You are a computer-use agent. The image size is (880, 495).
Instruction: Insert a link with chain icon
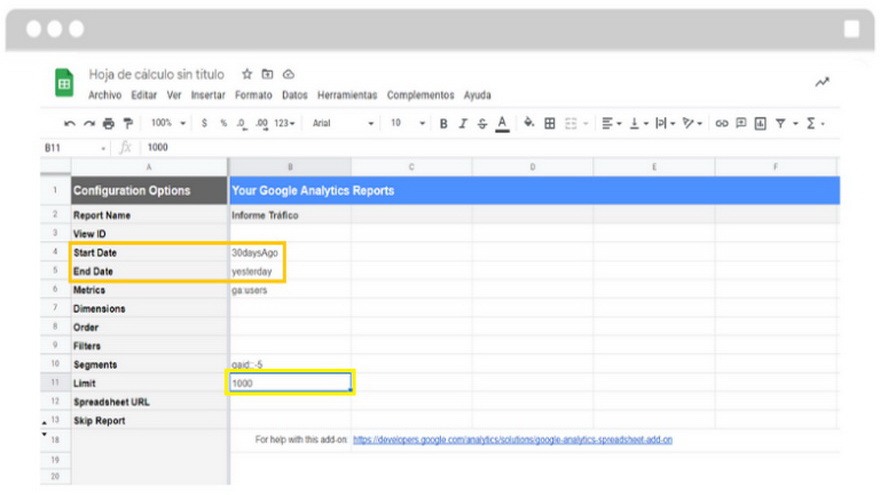(722, 123)
